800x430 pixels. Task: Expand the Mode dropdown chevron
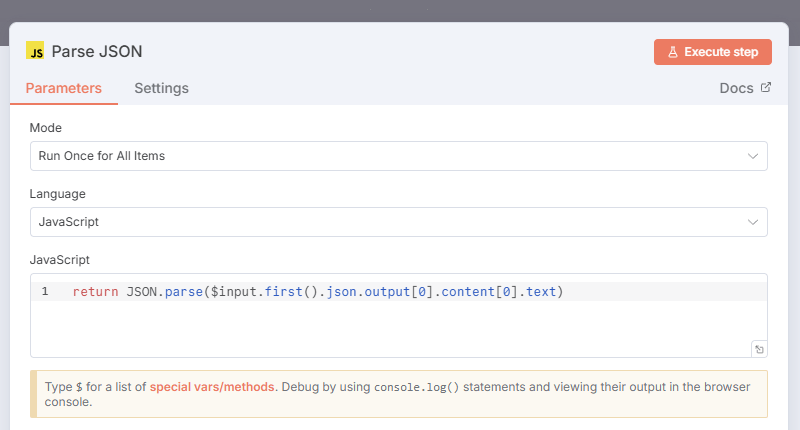pyautogui.click(x=753, y=156)
